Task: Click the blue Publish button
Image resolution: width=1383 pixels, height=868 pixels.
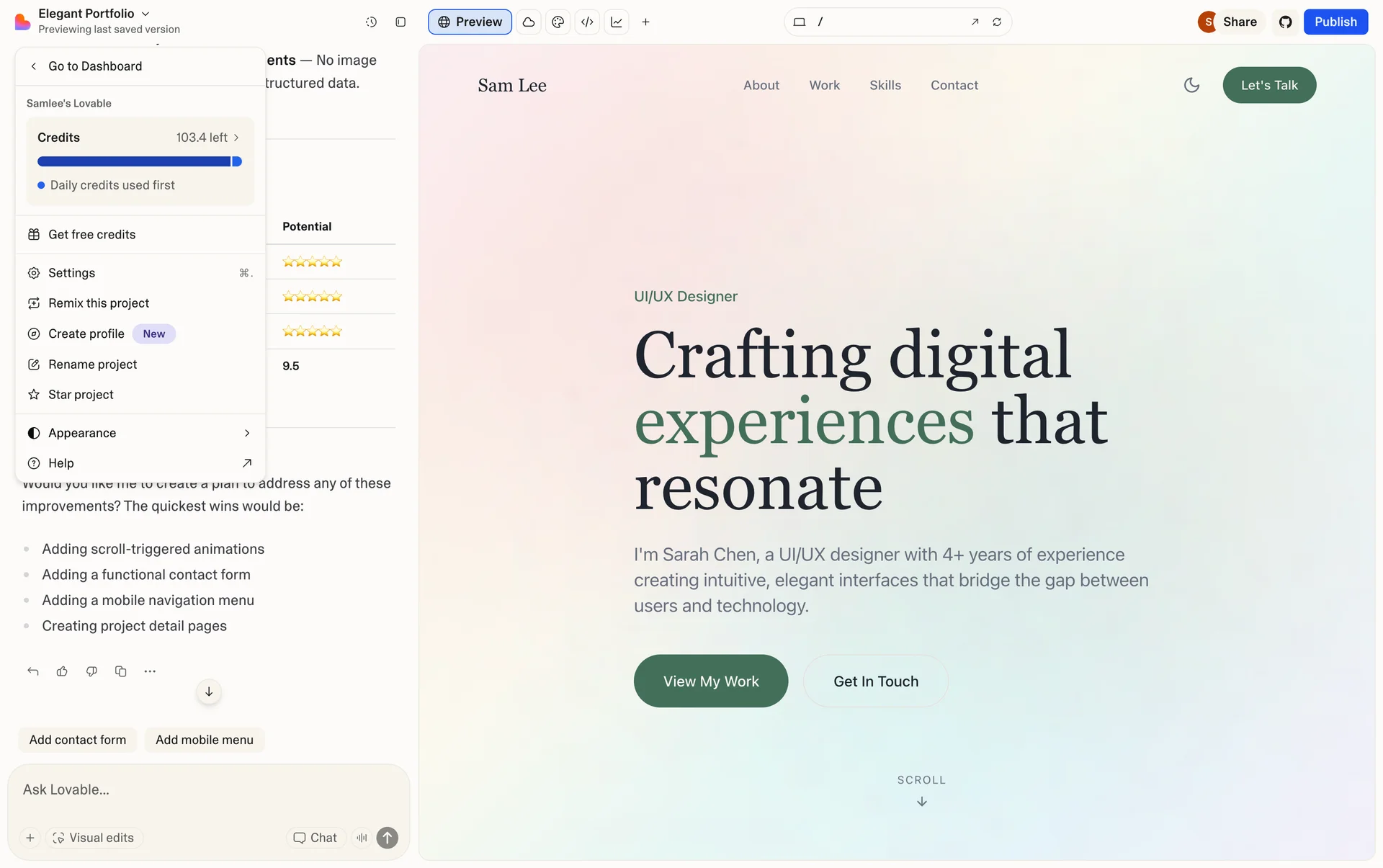Action: [x=1335, y=22]
